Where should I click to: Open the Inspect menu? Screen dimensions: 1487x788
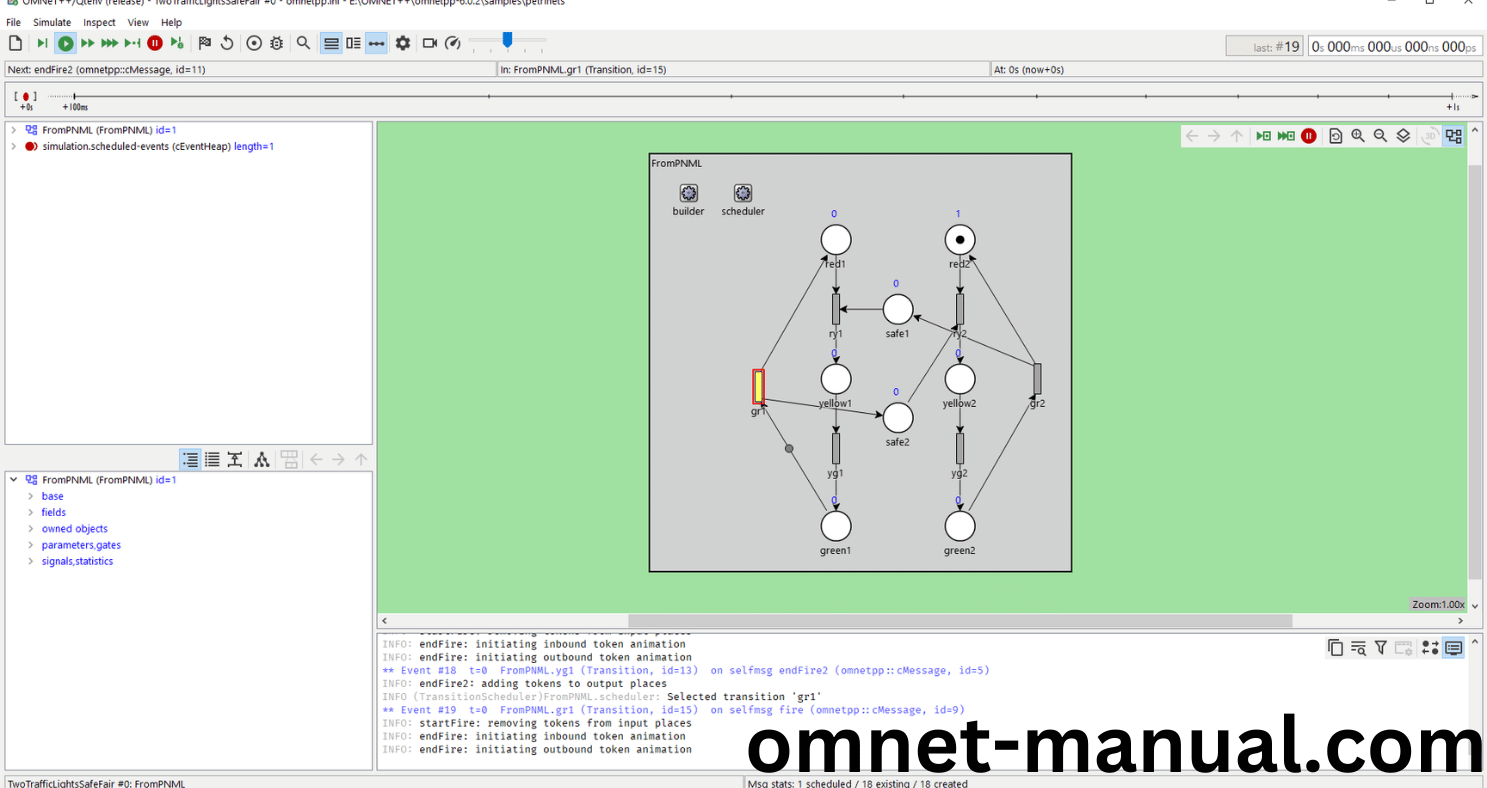click(x=99, y=22)
